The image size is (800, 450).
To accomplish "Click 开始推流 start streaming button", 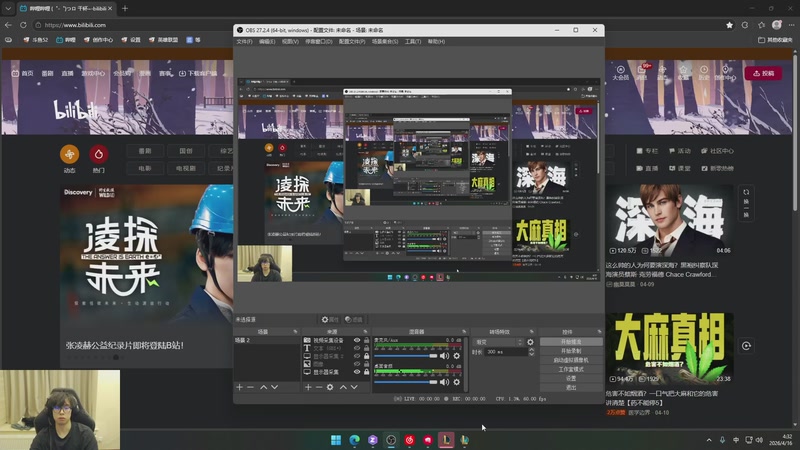I will pyautogui.click(x=571, y=342).
